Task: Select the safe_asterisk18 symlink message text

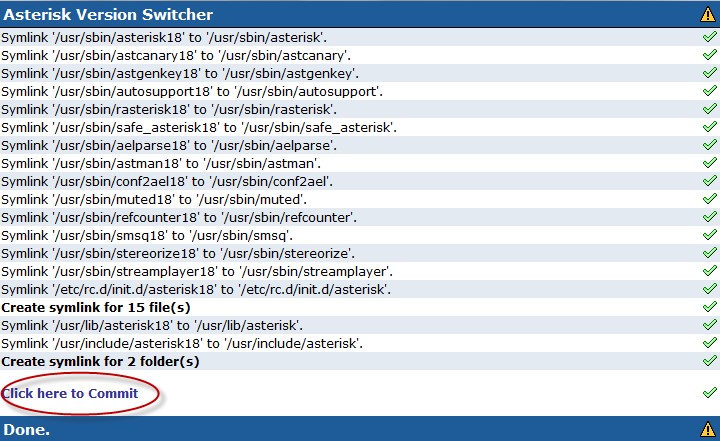Action: click(x=199, y=127)
